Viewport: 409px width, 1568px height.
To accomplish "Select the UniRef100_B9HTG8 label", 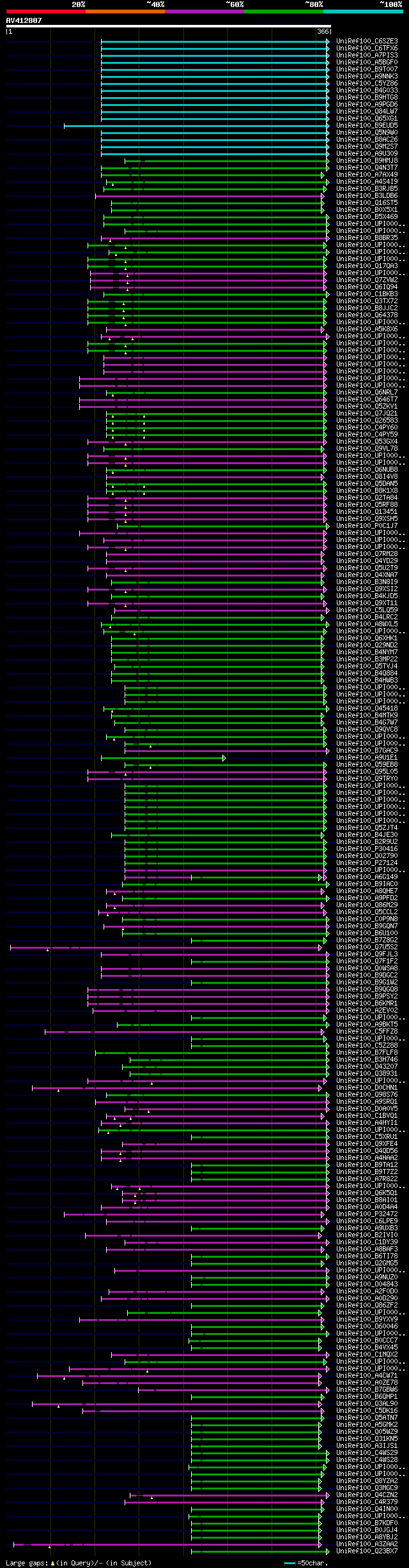I will (x=367, y=98).
